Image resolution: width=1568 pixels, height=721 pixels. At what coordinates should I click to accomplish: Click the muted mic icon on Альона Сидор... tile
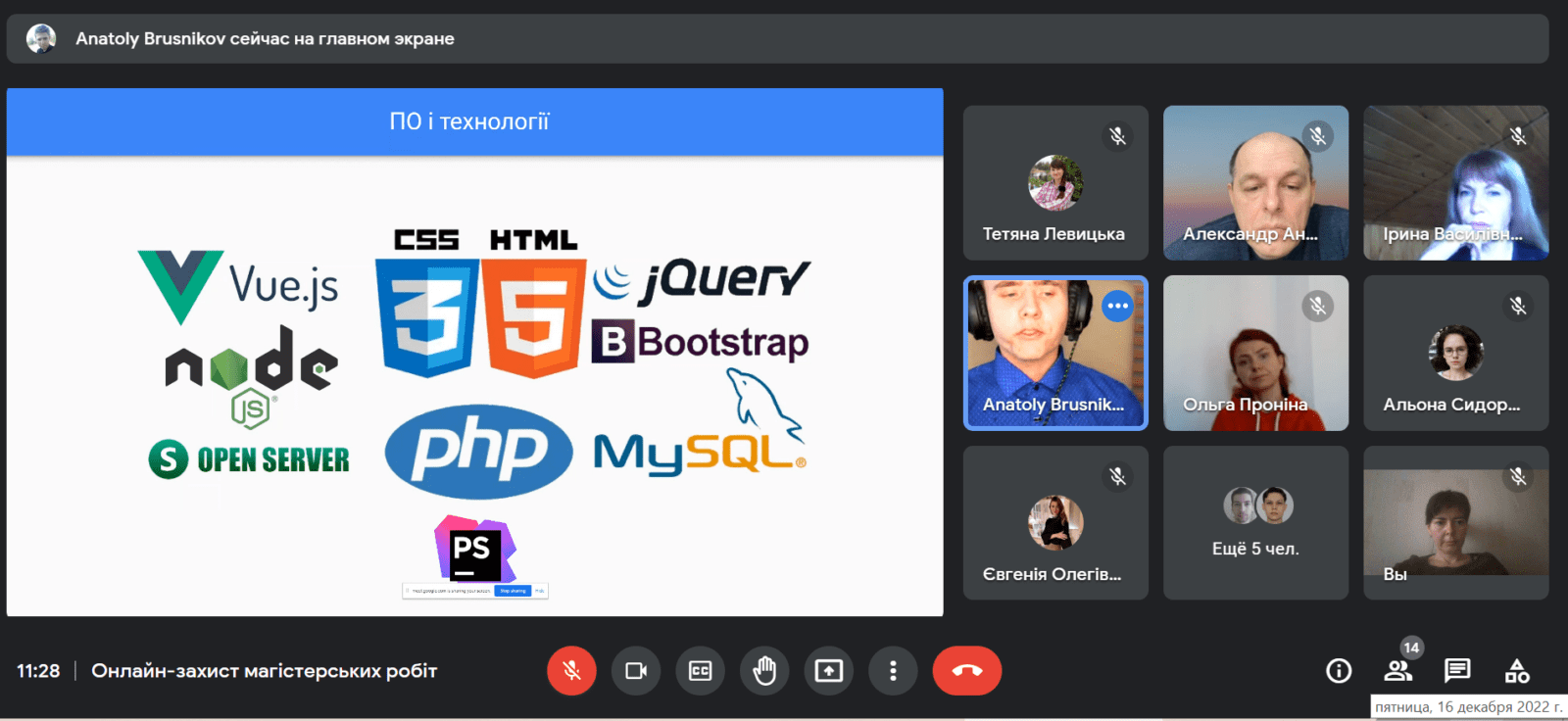(1518, 307)
